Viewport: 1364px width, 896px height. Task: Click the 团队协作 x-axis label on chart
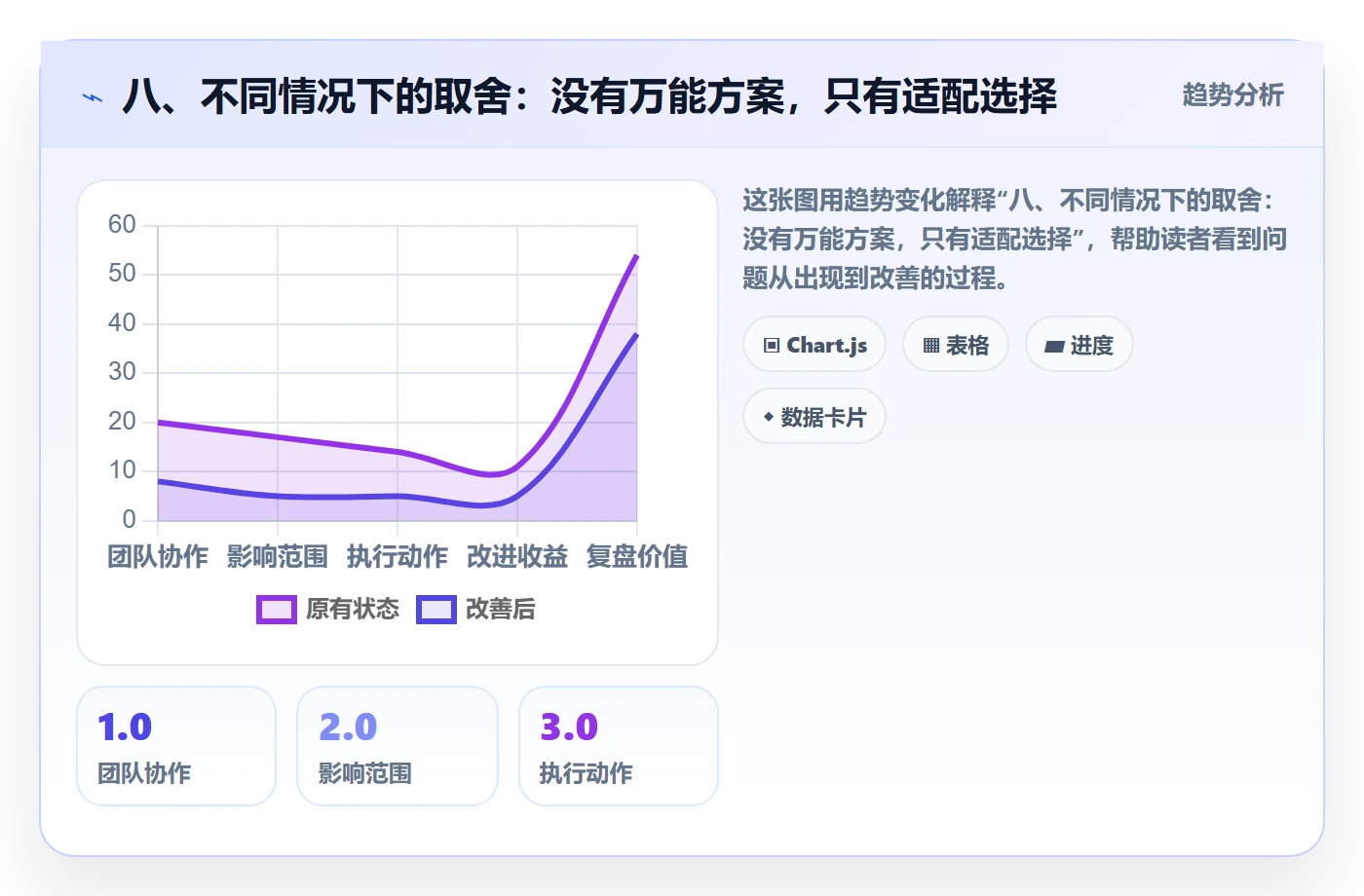click(x=158, y=556)
